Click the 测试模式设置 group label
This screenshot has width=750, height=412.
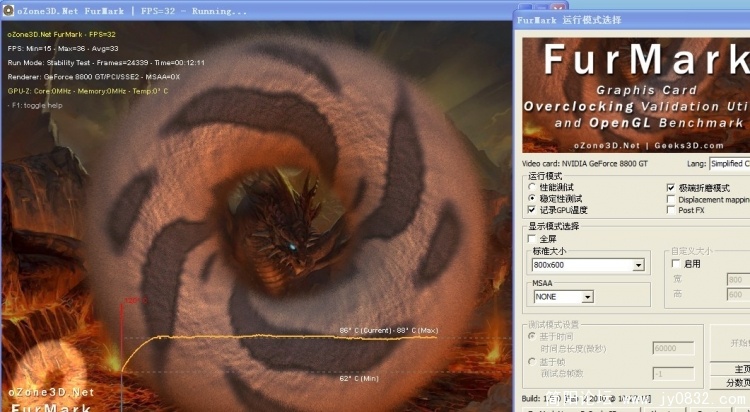[553, 324]
